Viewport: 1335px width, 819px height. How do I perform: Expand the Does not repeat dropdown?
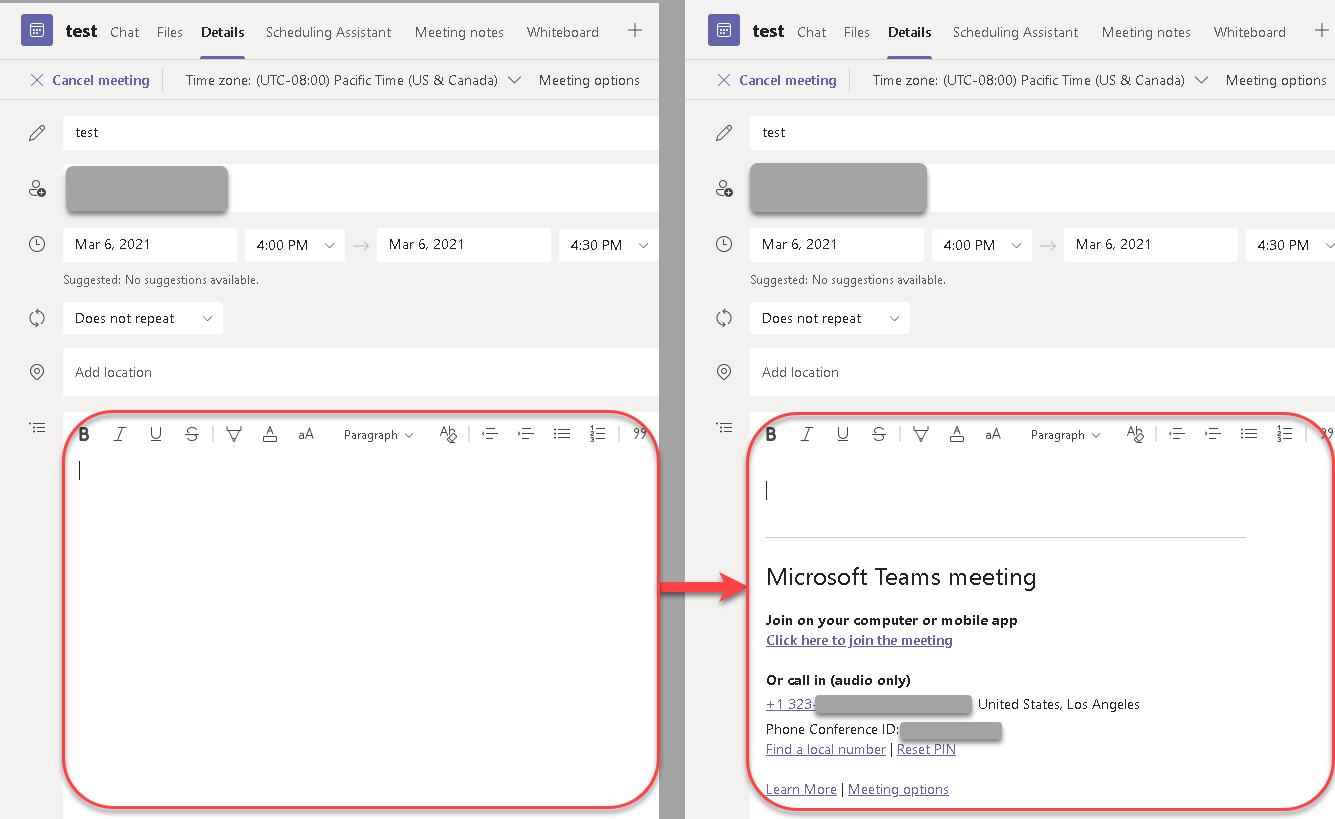click(143, 318)
